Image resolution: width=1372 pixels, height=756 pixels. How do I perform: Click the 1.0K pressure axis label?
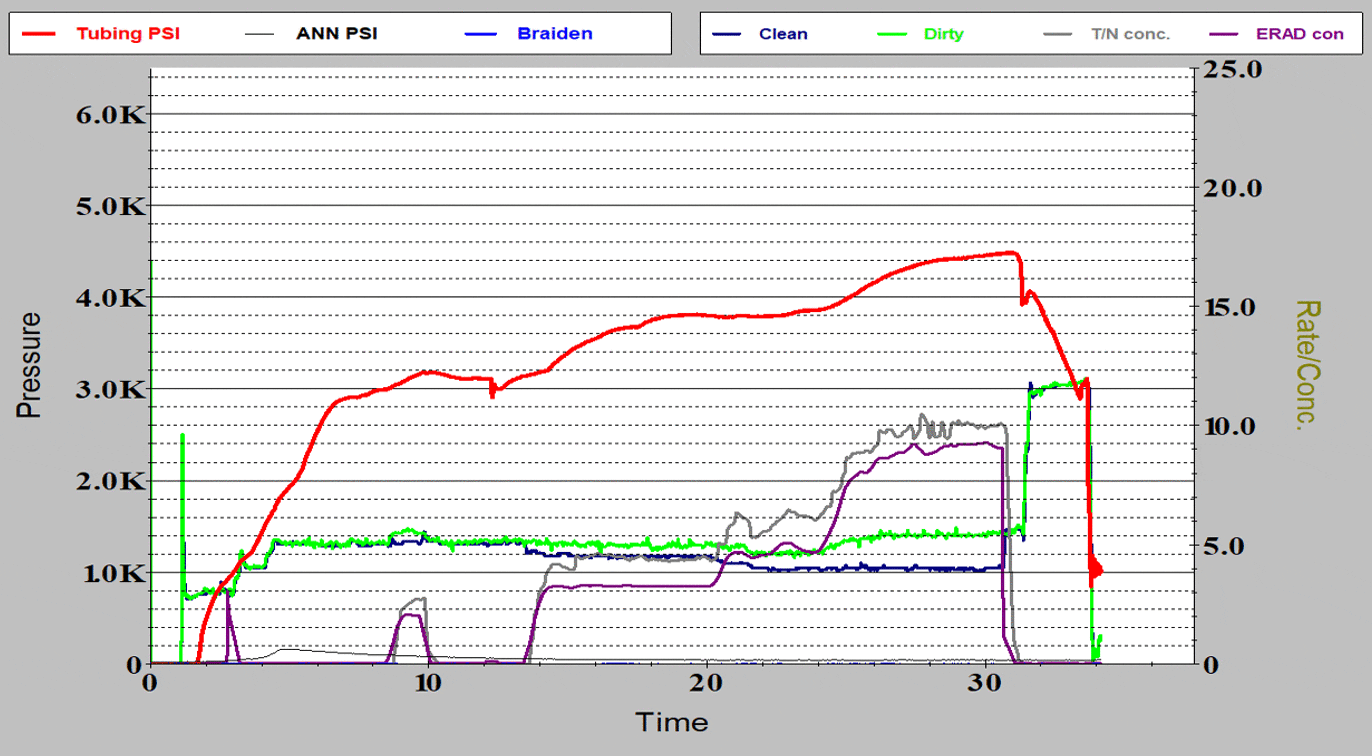click(x=111, y=573)
